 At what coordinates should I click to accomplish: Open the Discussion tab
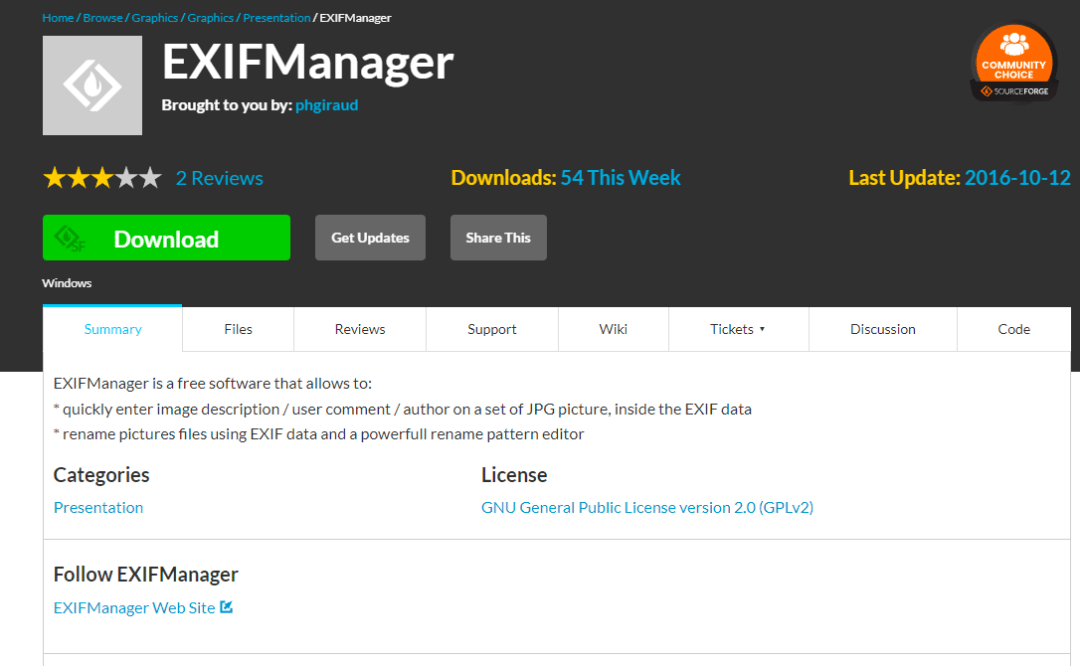[883, 329]
